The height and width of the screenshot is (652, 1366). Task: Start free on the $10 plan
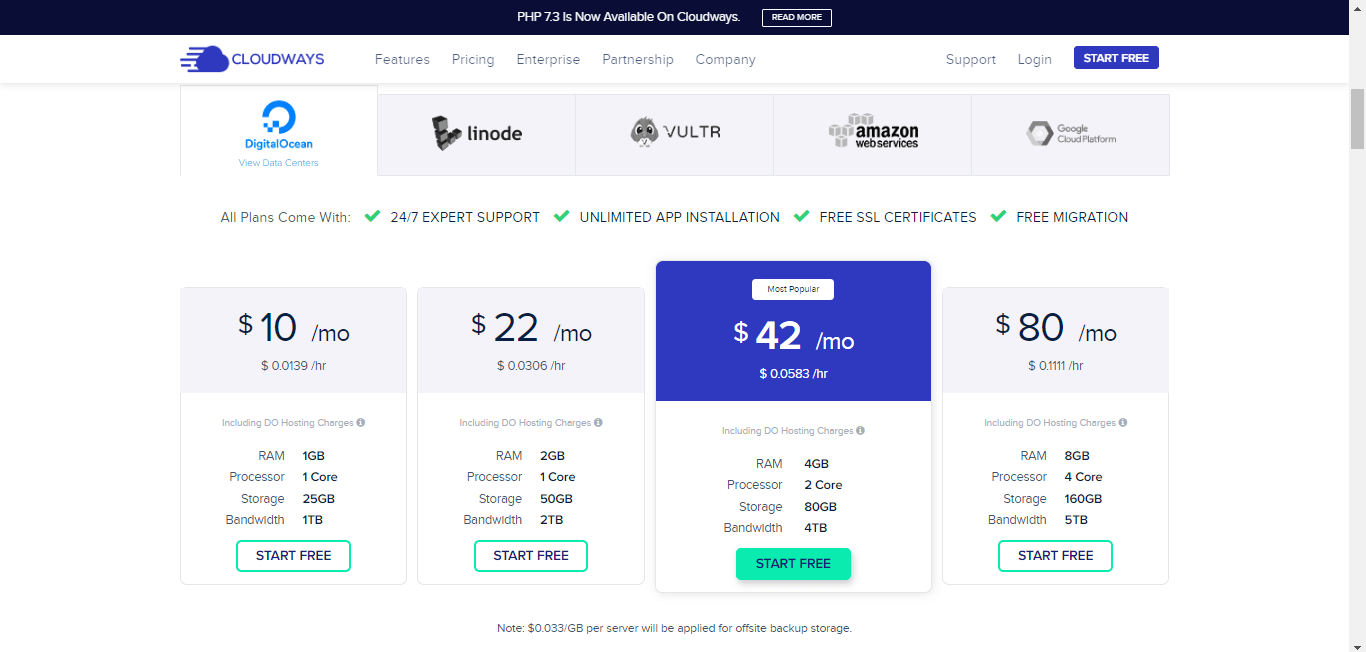point(293,556)
